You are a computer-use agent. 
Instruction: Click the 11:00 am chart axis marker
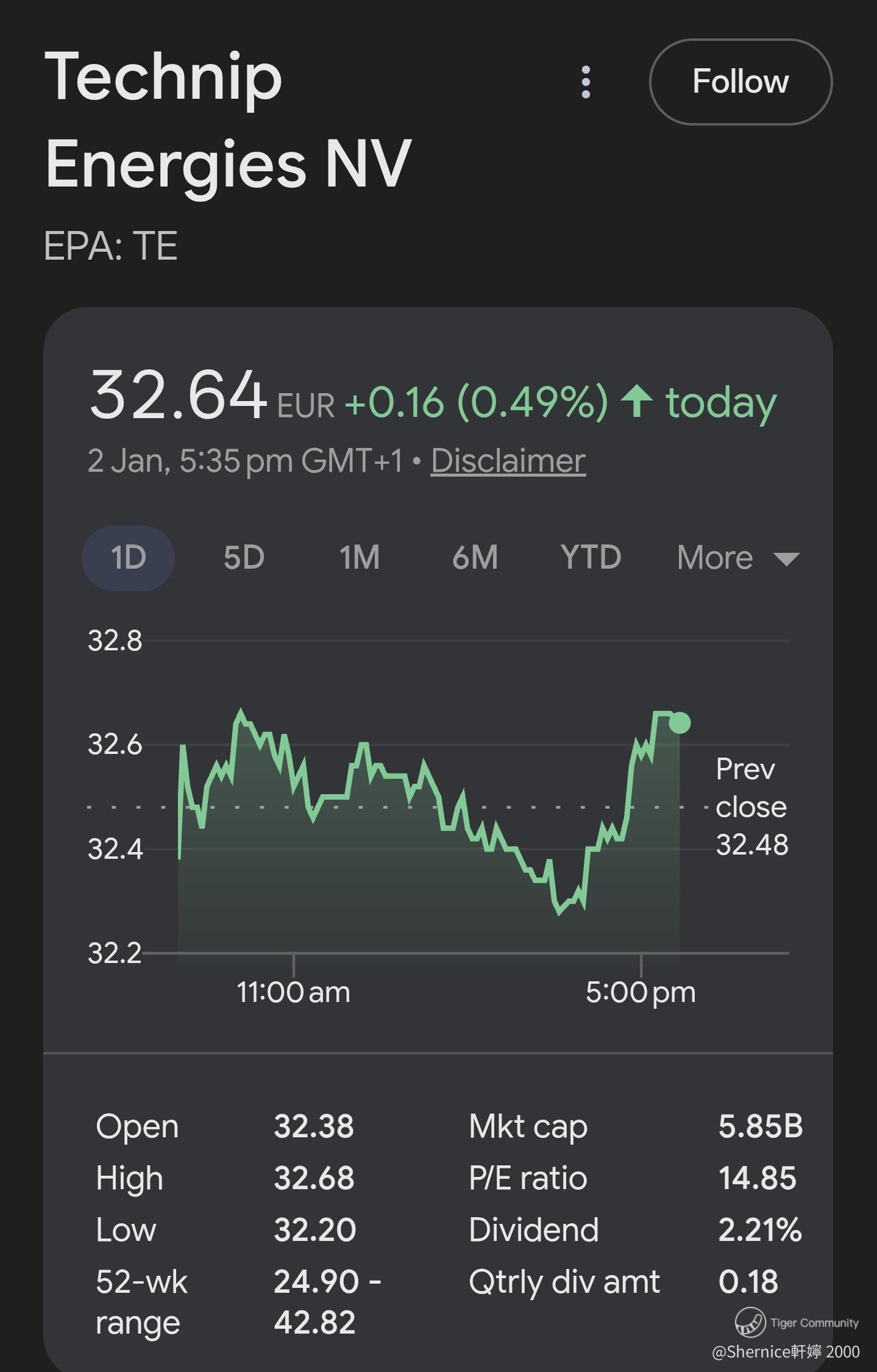click(x=293, y=992)
